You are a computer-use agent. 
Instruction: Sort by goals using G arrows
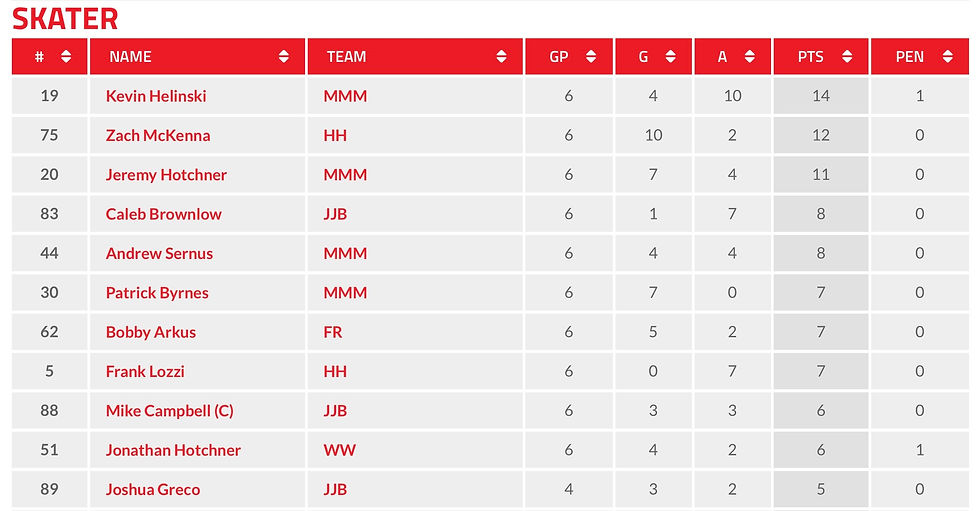click(670, 57)
